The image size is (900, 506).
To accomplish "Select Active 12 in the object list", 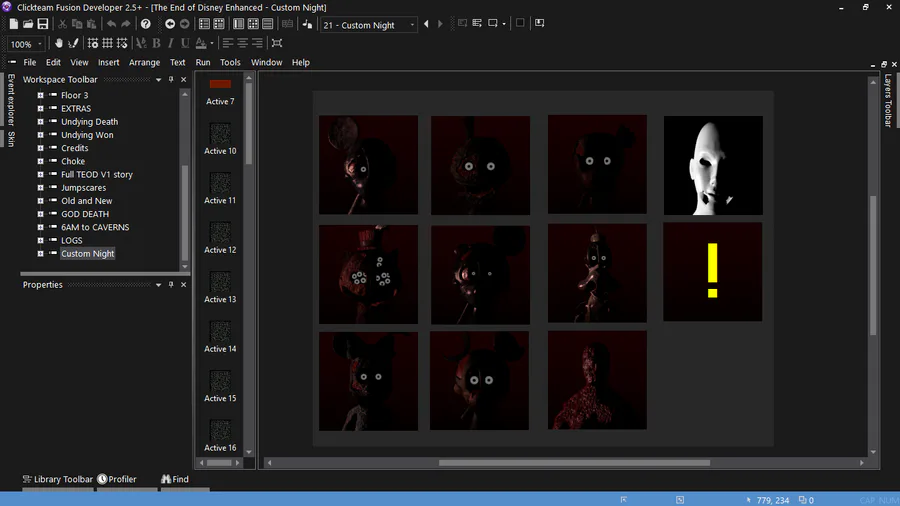I will coord(220,238).
